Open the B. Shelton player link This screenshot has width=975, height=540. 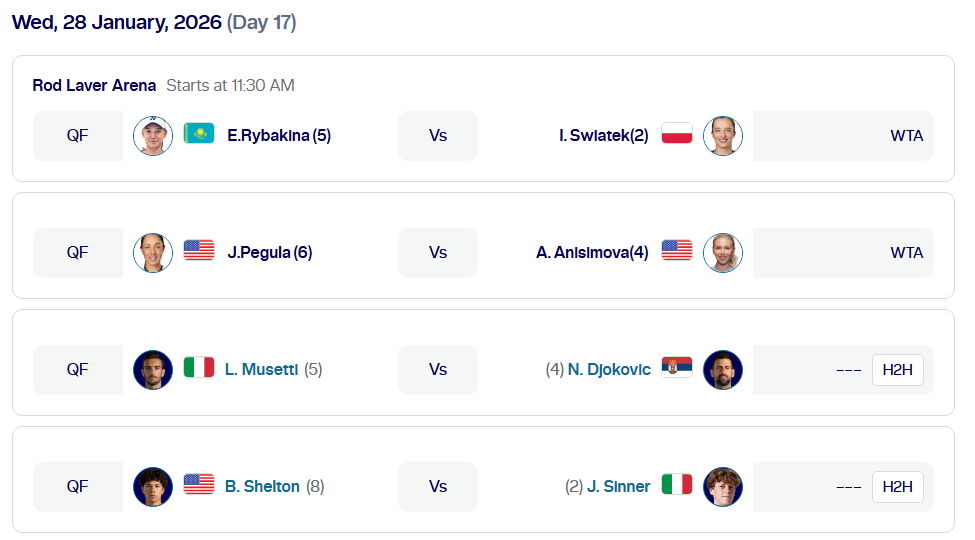[x=262, y=487]
